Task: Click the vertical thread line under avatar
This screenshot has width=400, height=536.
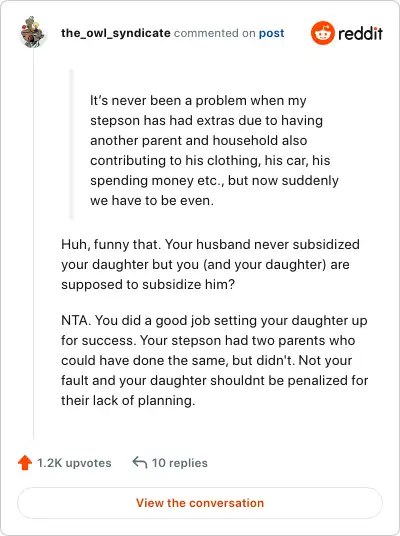Action: click(x=34, y=244)
